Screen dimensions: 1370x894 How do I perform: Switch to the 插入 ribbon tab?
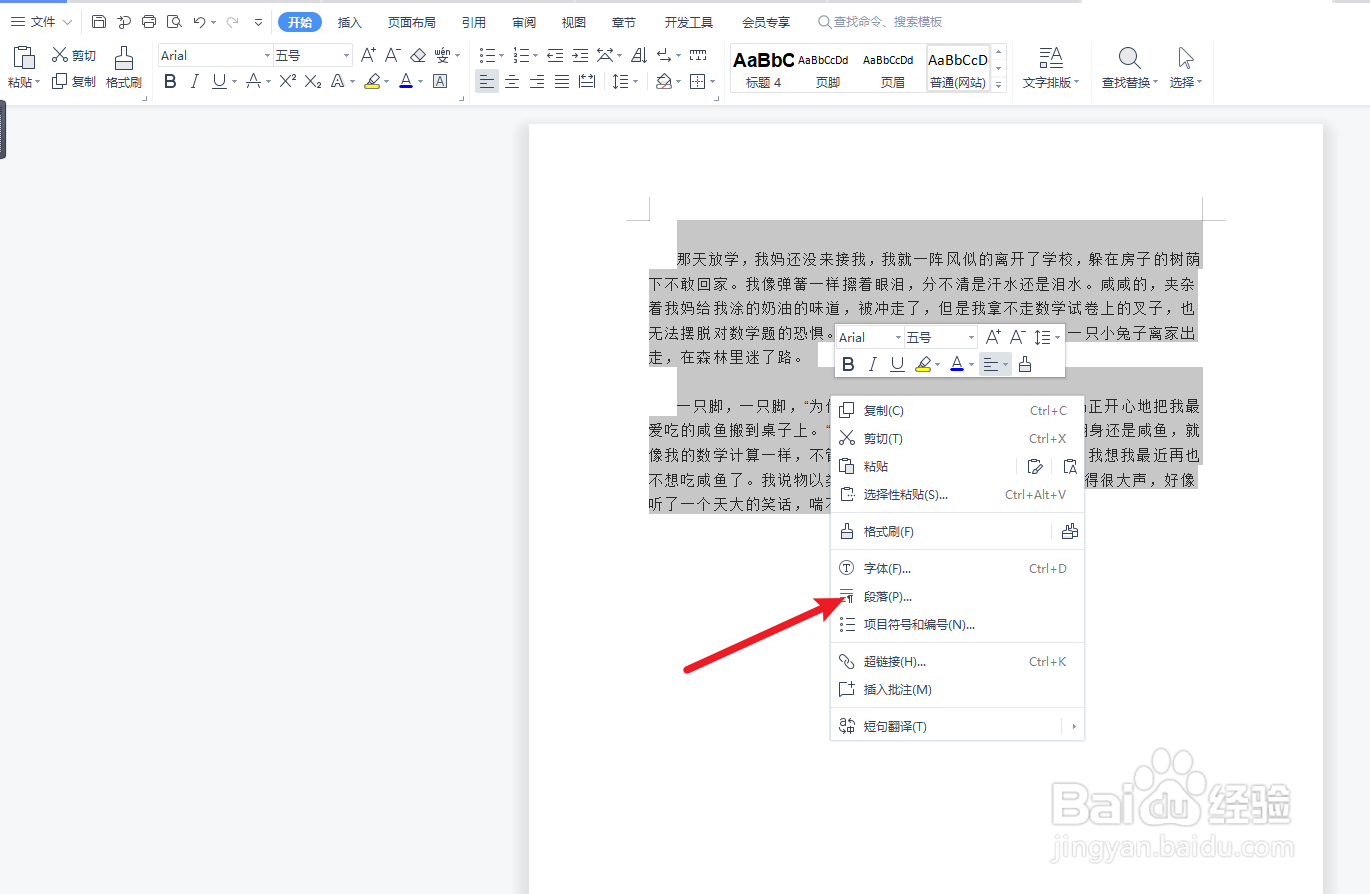349,21
